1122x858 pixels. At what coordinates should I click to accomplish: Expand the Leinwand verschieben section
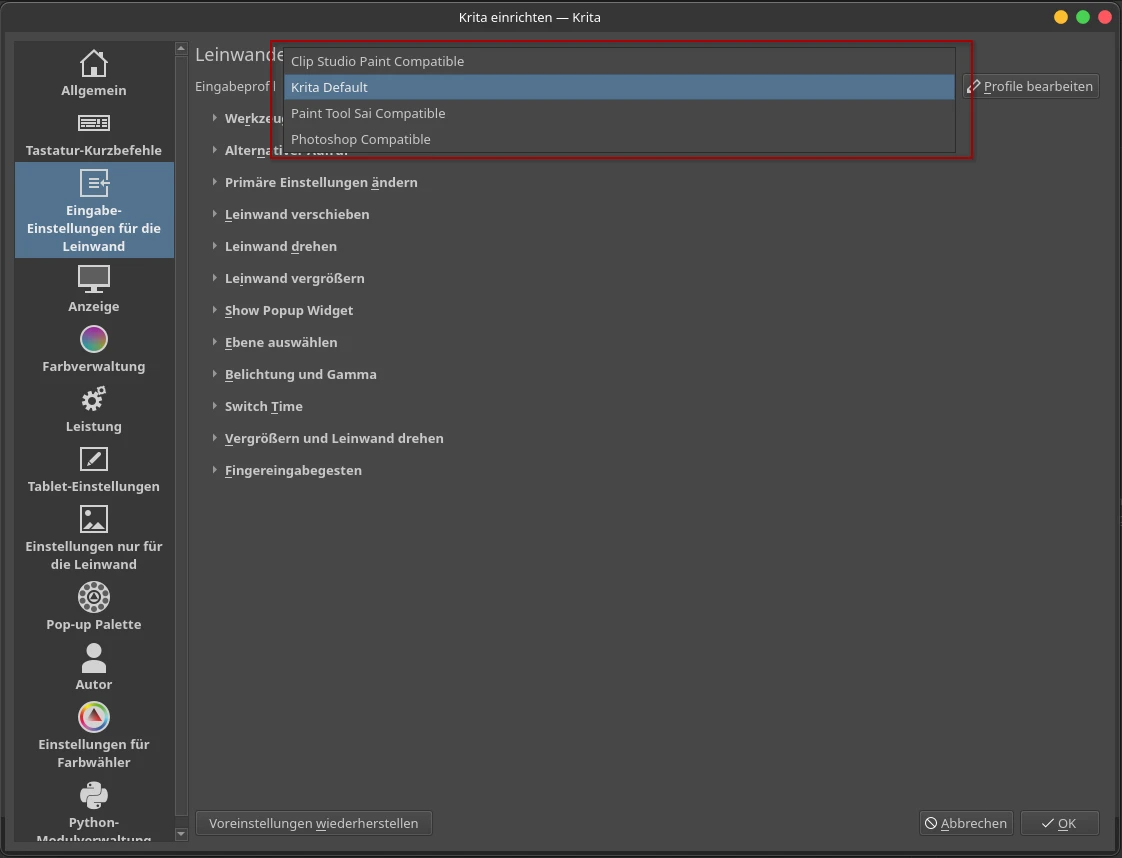[x=291, y=215]
